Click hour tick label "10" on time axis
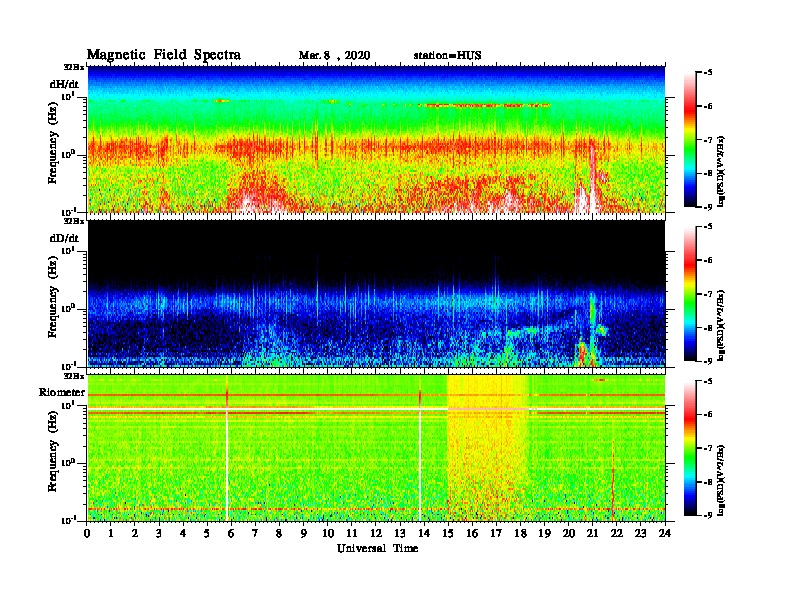 328,533
